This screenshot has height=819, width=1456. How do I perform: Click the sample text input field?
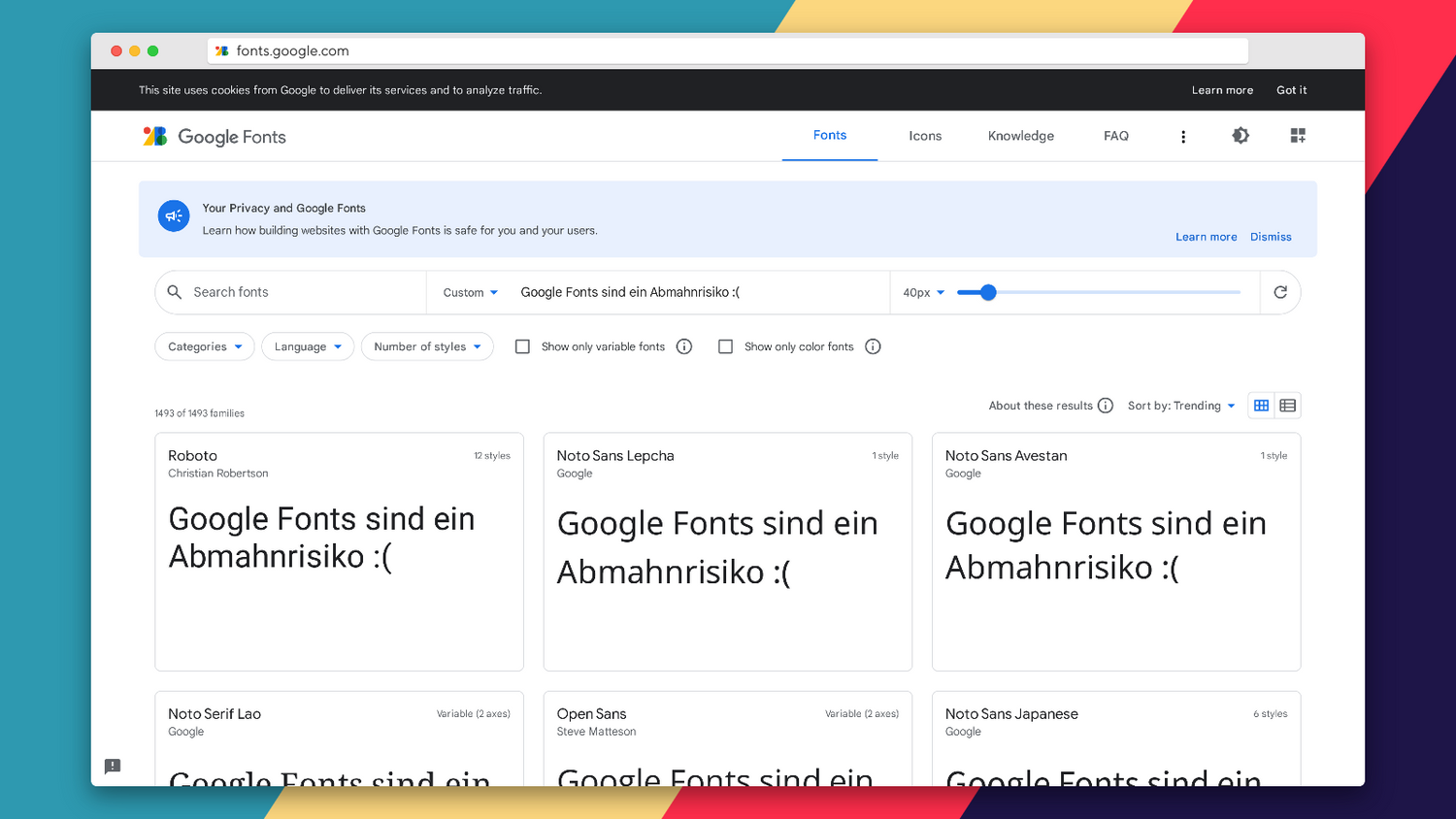[679, 292]
